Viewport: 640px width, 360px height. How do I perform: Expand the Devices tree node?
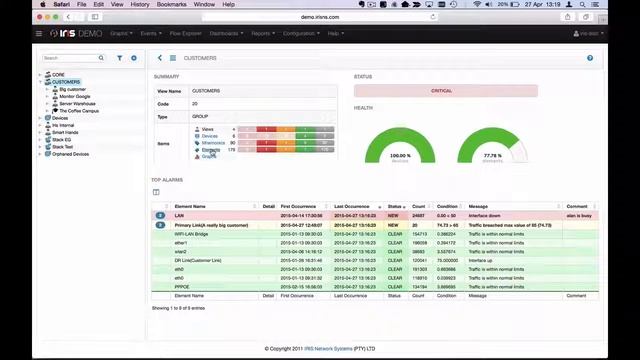40,118
